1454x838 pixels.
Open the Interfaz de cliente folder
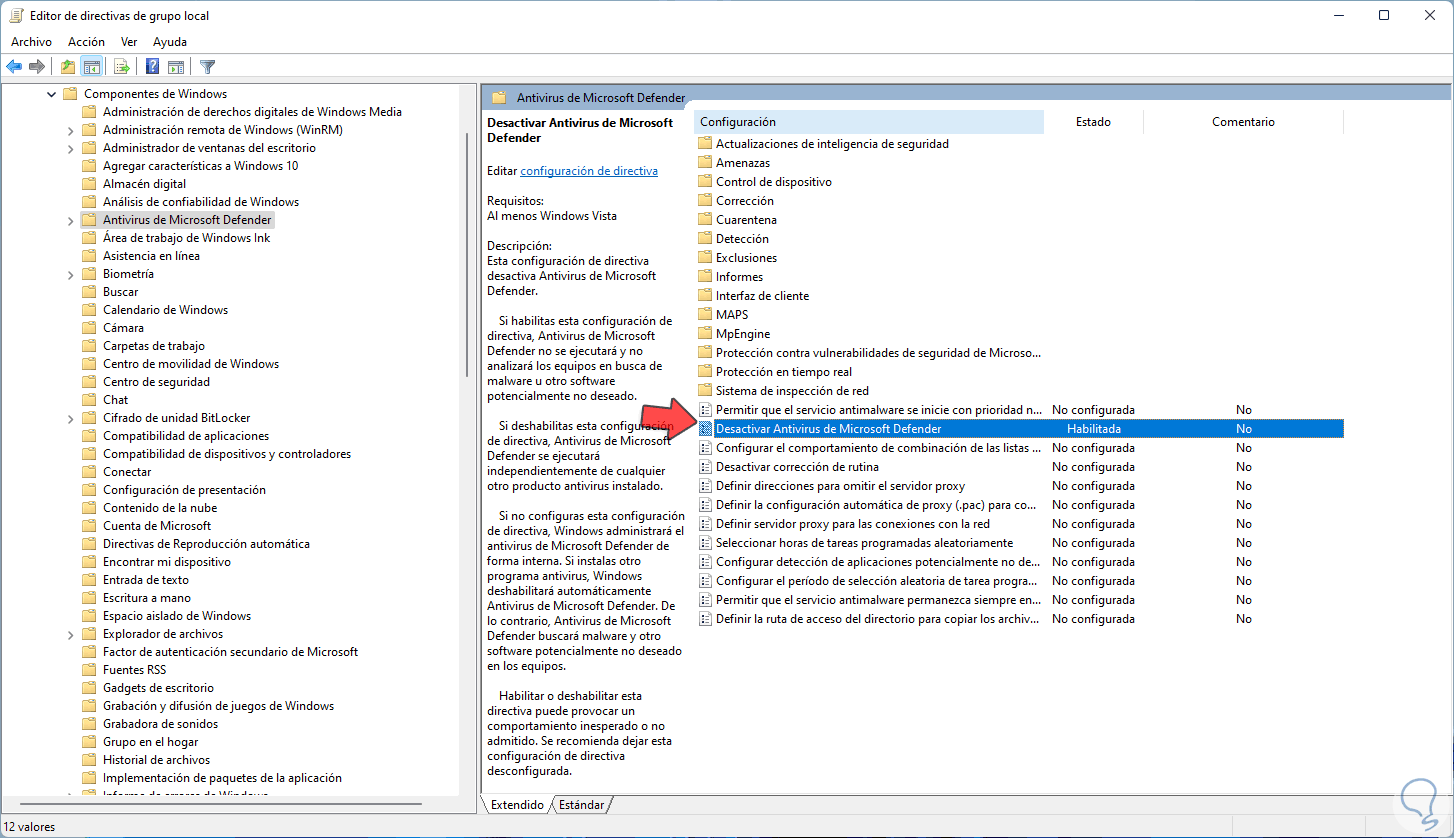pos(762,296)
